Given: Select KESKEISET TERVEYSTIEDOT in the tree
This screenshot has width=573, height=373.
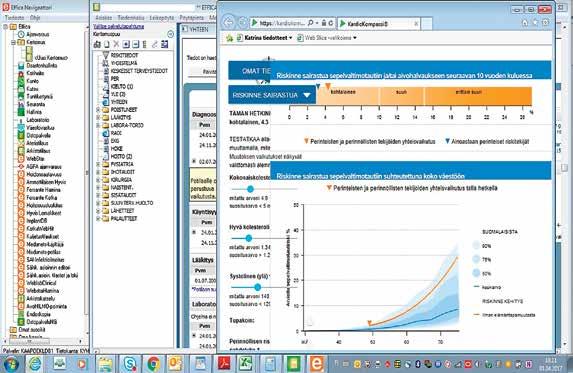Looking at the screenshot, I should [139, 71].
